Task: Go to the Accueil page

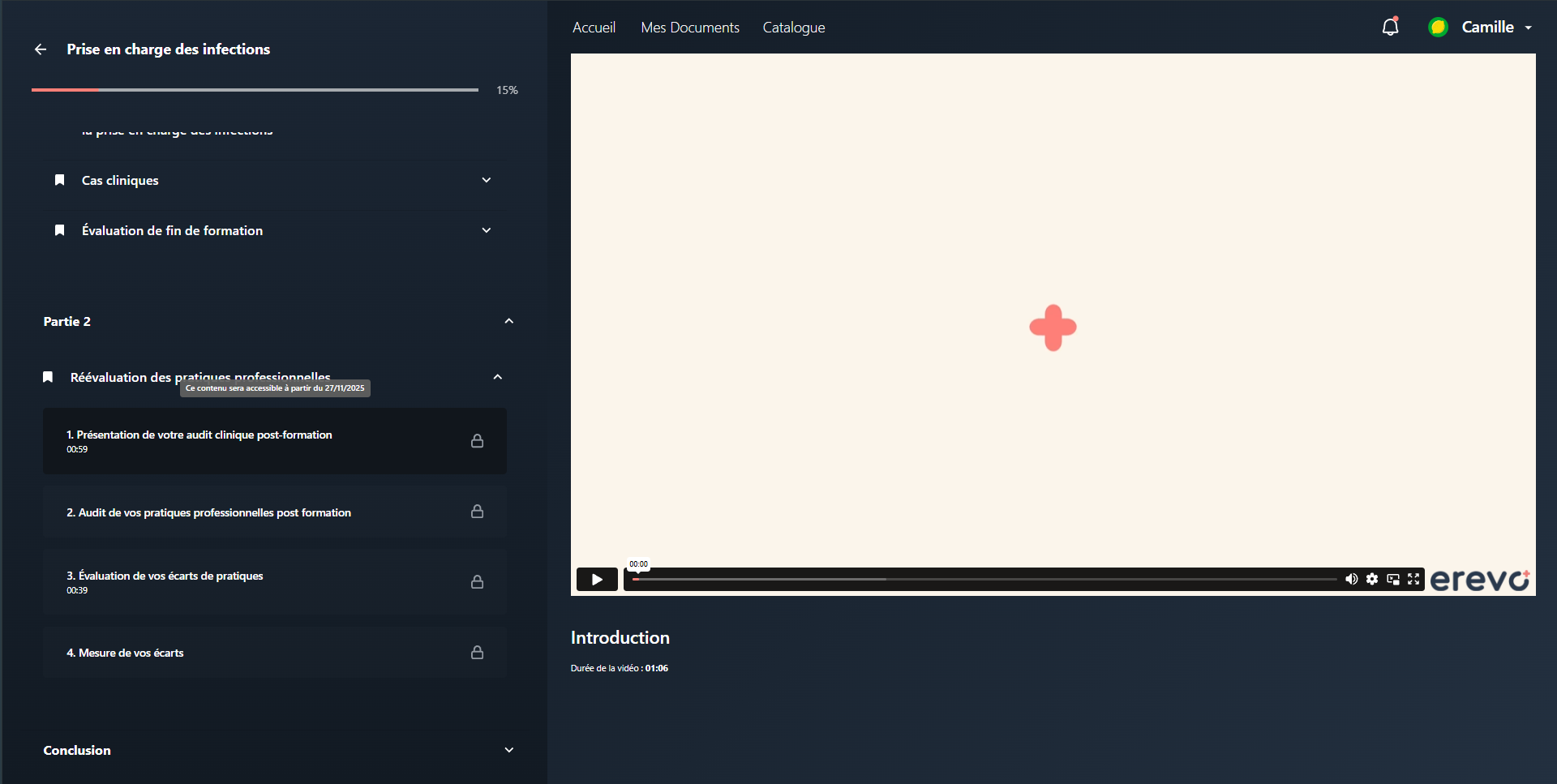Action: click(x=594, y=28)
